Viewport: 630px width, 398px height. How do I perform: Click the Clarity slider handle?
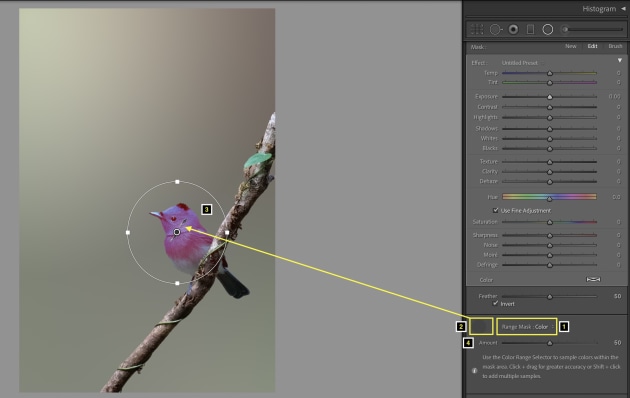[550, 172]
